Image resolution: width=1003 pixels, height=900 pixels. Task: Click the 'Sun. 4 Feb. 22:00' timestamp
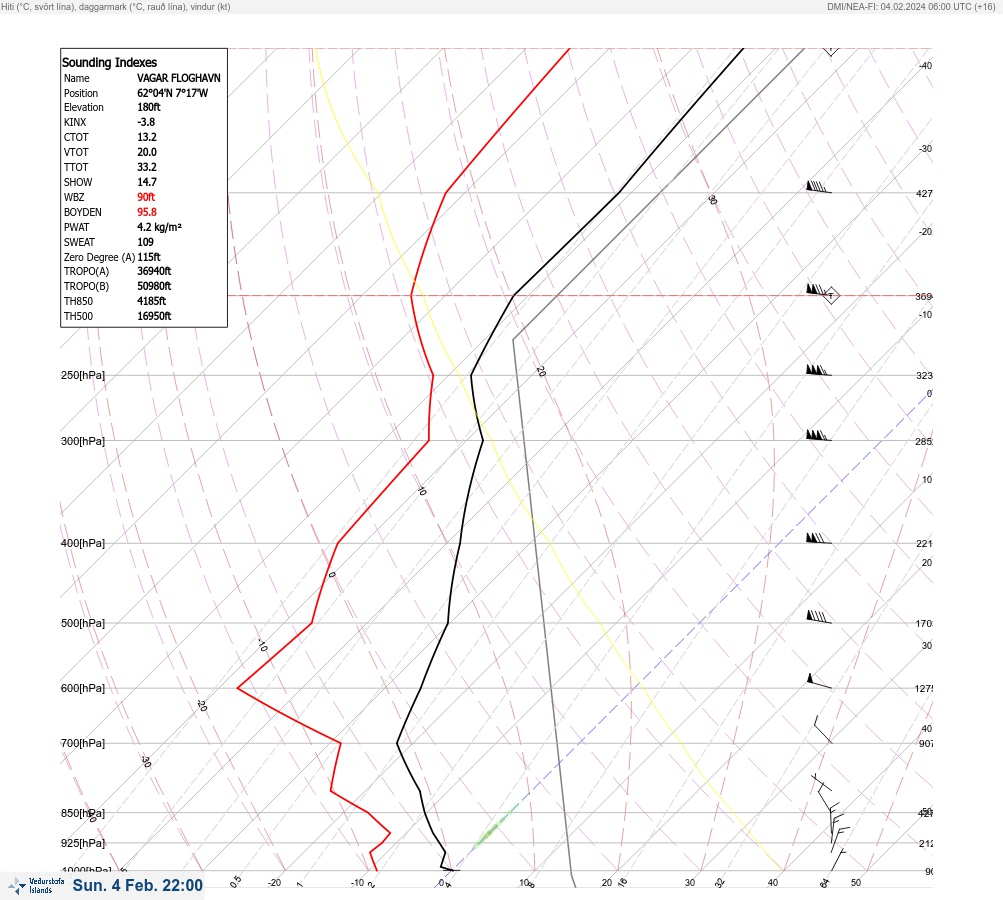tap(138, 885)
